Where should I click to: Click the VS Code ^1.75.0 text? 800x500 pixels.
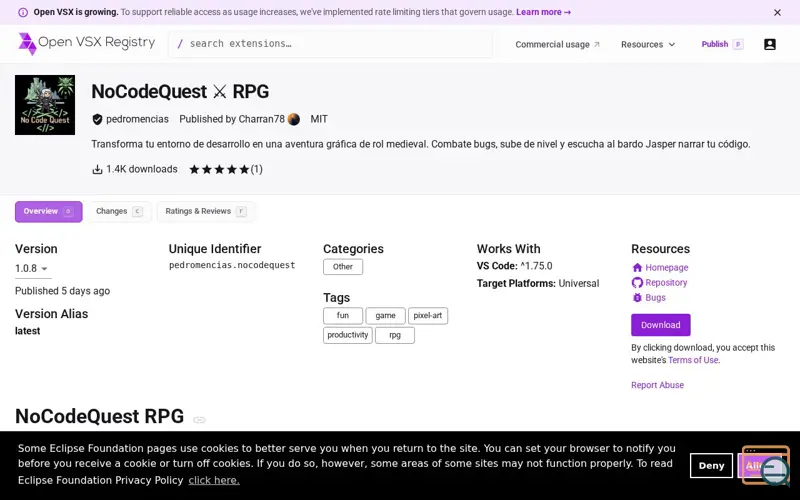514,266
